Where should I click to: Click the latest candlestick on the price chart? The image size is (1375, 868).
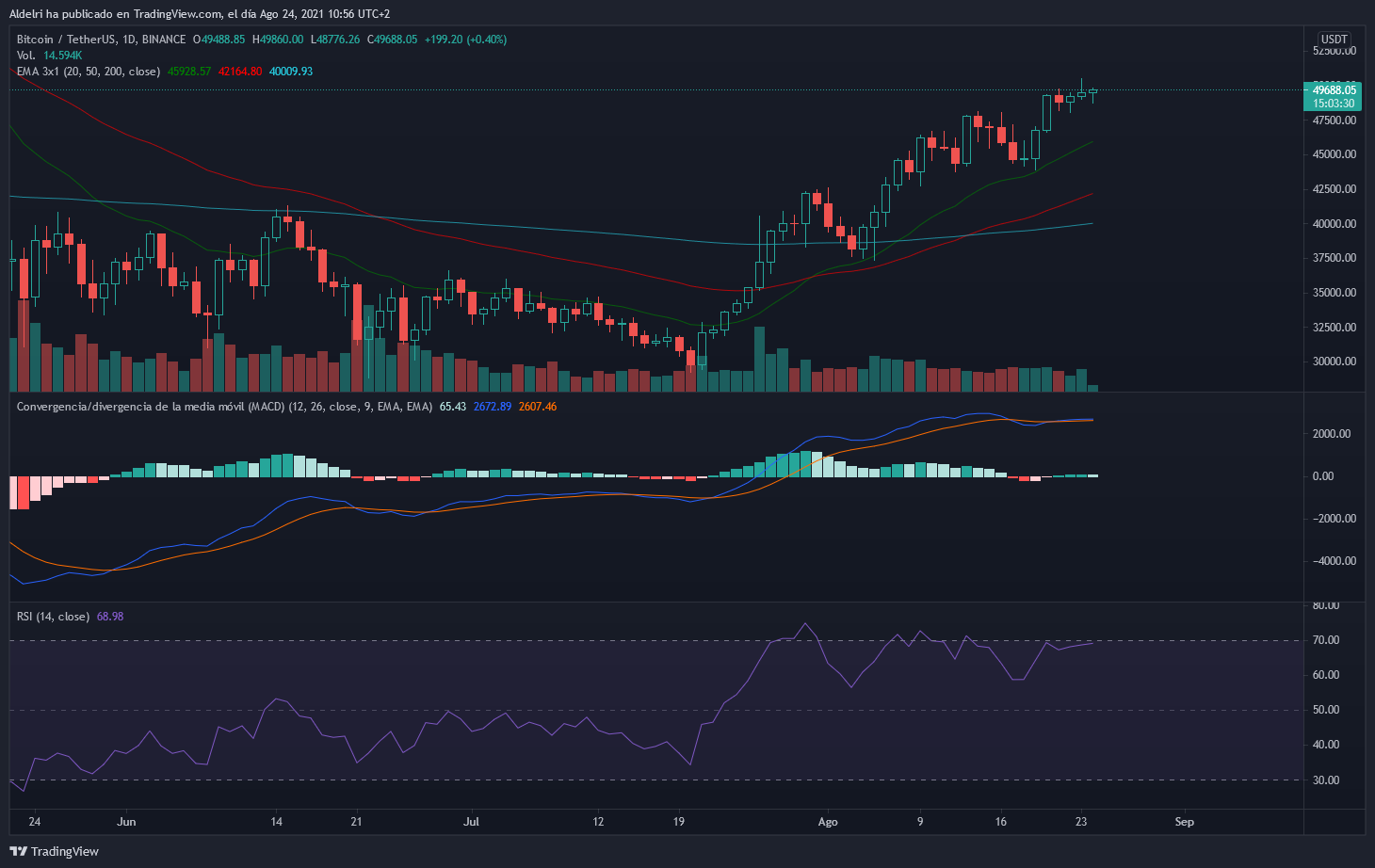[1092, 91]
